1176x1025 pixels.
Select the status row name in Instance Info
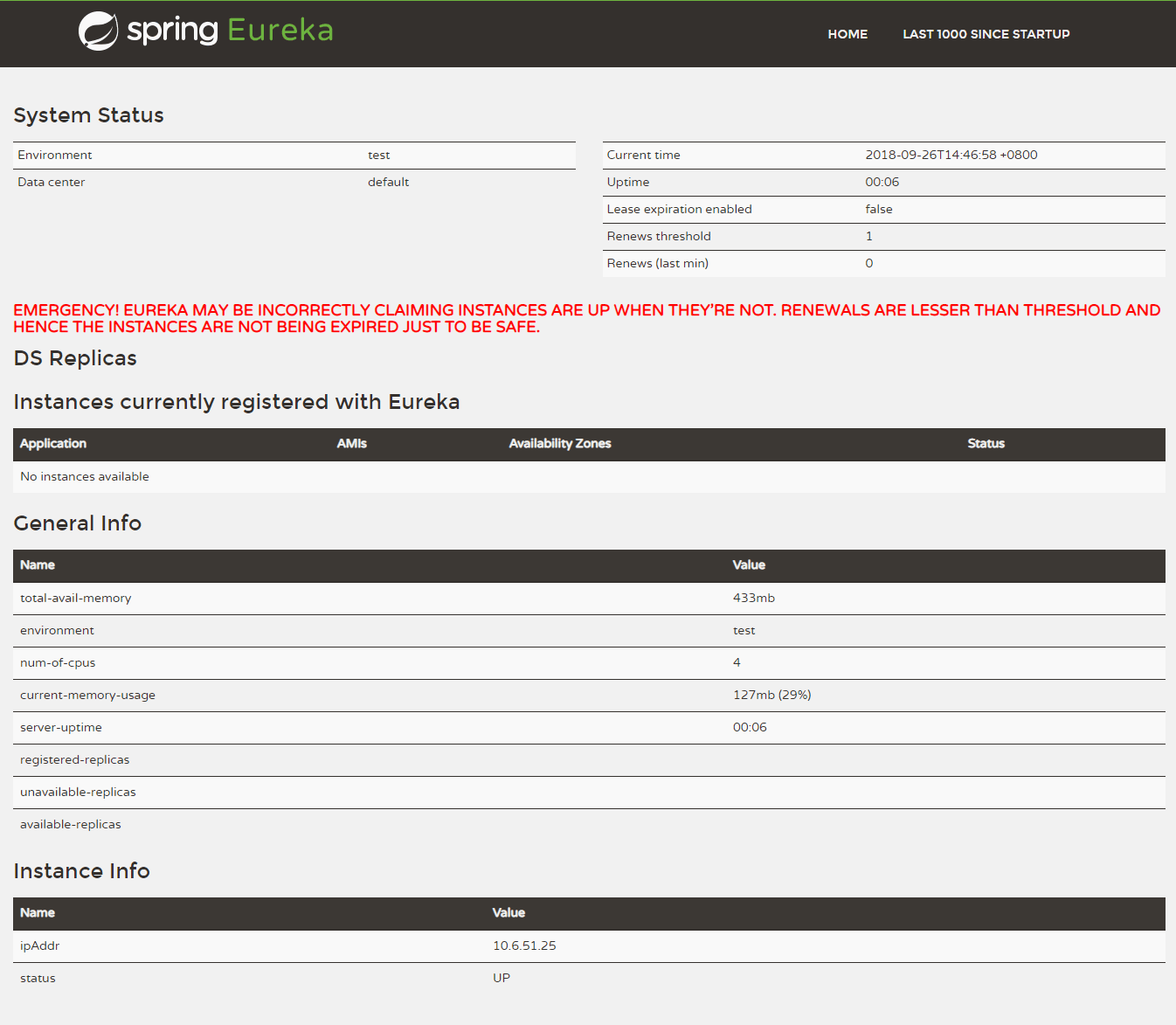38,979
